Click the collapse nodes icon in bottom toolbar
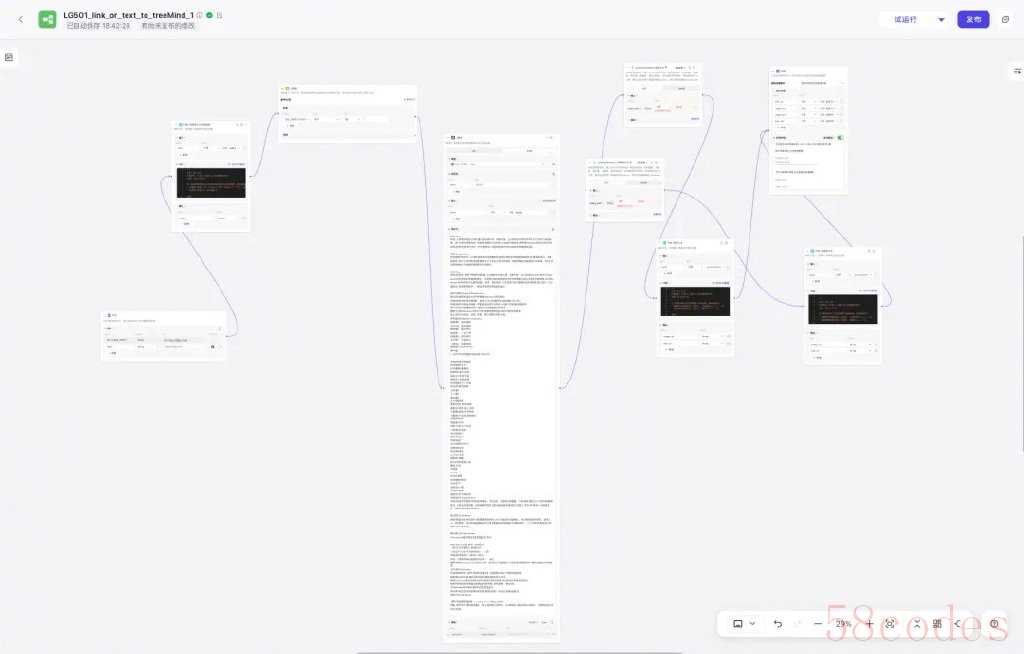This screenshot has width=1024, height=654. point(917,624)
